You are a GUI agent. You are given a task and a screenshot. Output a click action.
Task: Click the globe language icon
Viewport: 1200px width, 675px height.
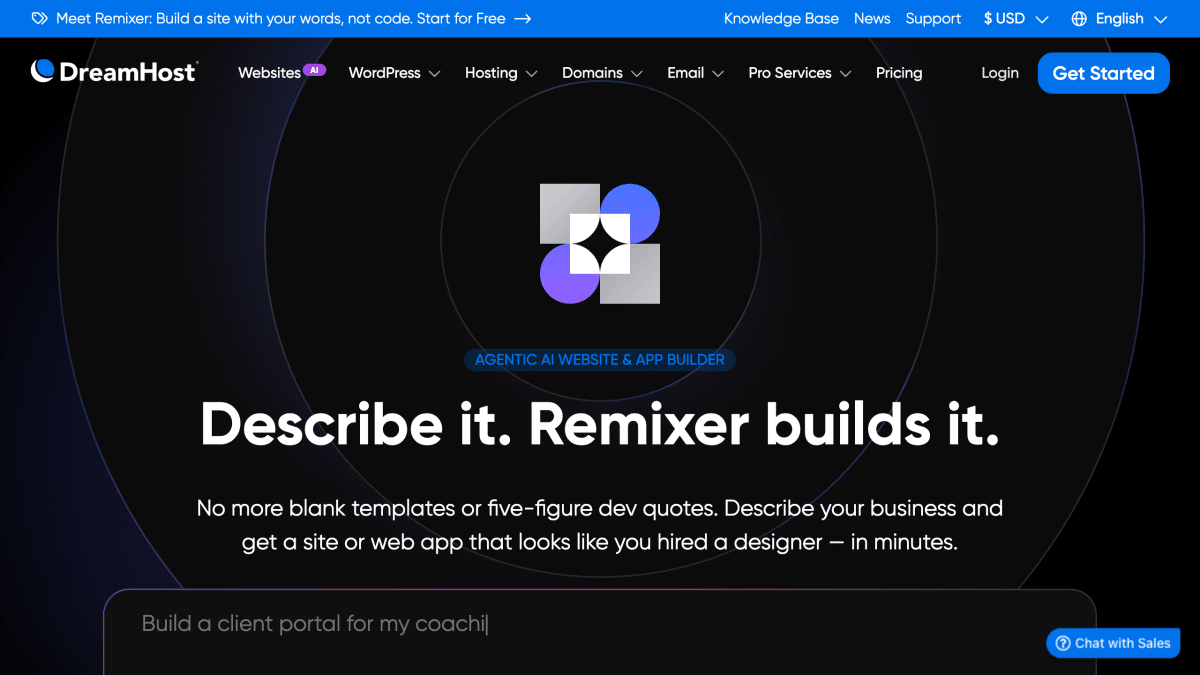pyautogui.click(x=1079, y=19)
